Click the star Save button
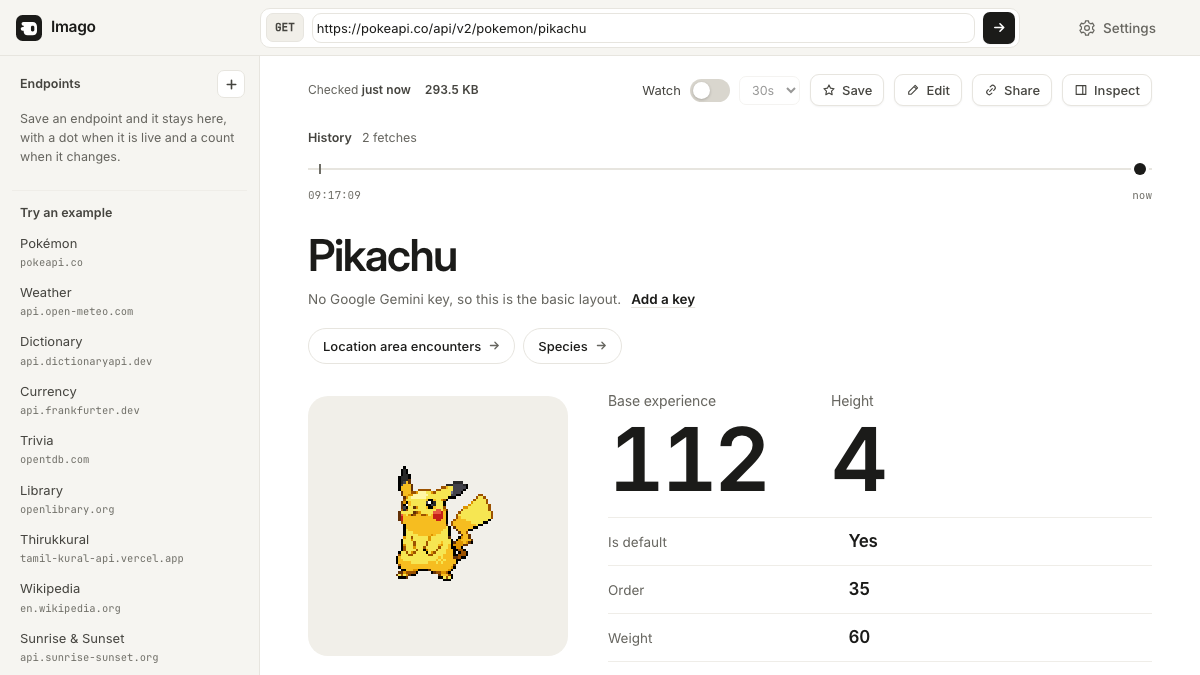The image size is (1200, 675). pyautogui.click(x=847, y=90)
